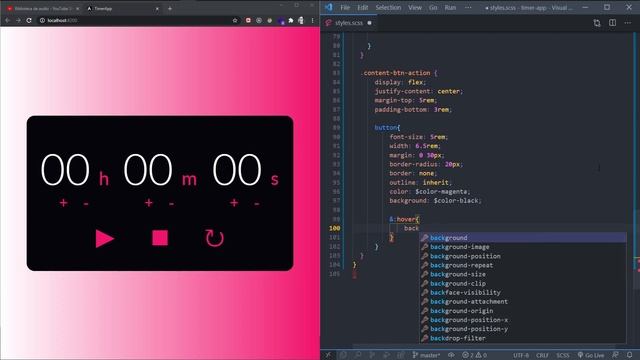
Task: Start the timer with the play button
Action: click(104, 238)
